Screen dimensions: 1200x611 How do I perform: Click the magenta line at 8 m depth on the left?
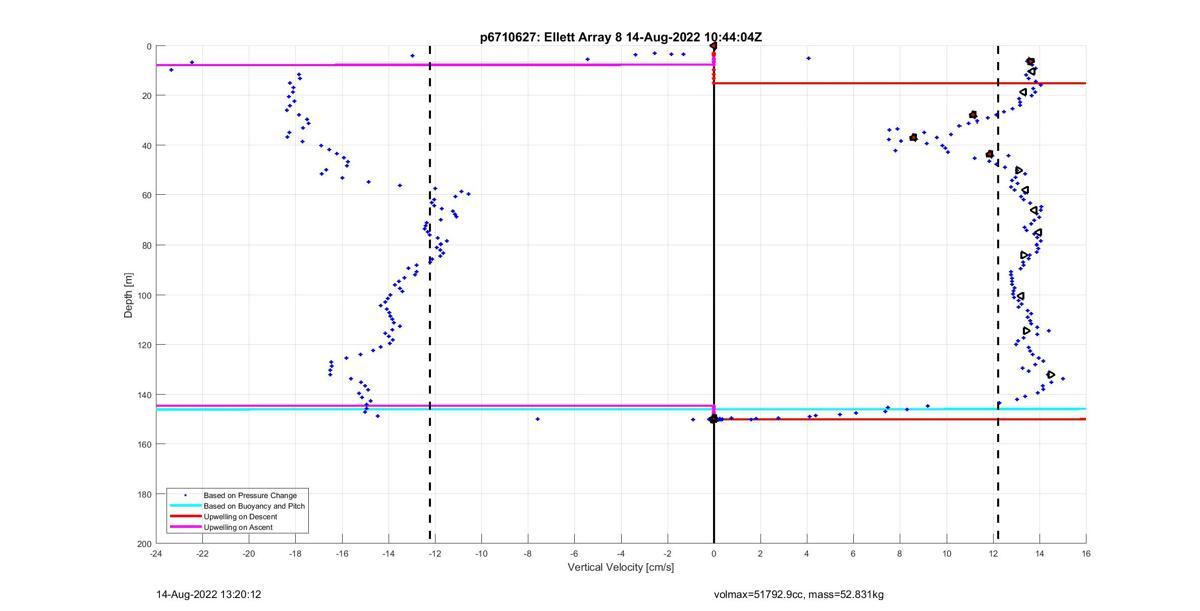(x=434, y=65)
